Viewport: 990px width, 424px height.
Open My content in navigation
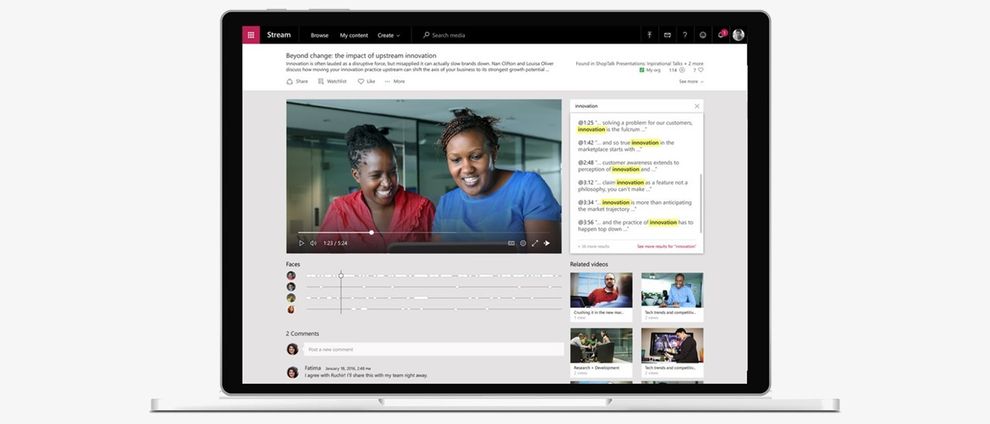(x=353, y=35)
